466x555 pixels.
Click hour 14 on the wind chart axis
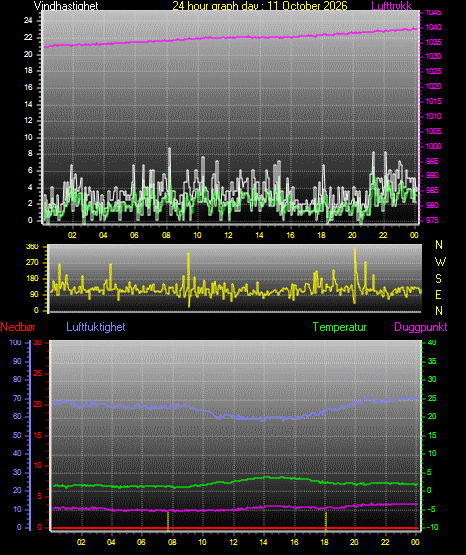[259, 235]
